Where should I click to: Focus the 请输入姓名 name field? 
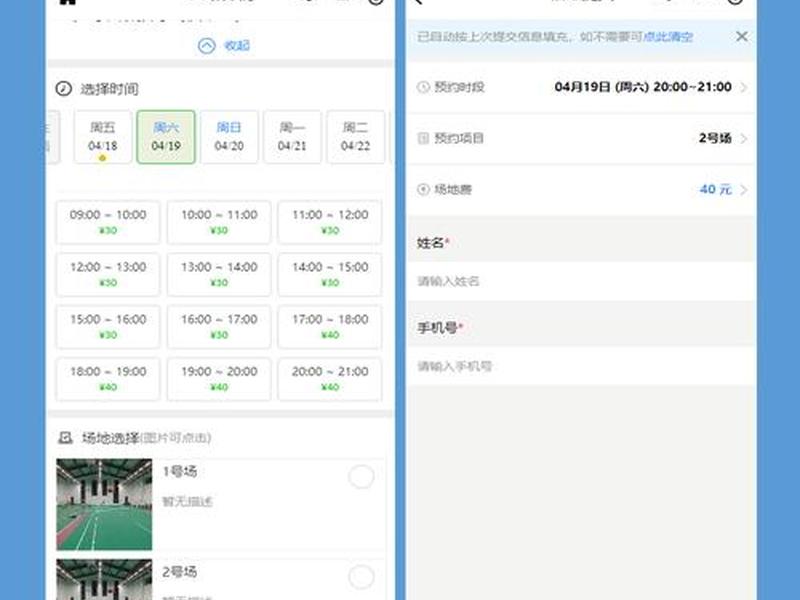(x=581, y=281)
